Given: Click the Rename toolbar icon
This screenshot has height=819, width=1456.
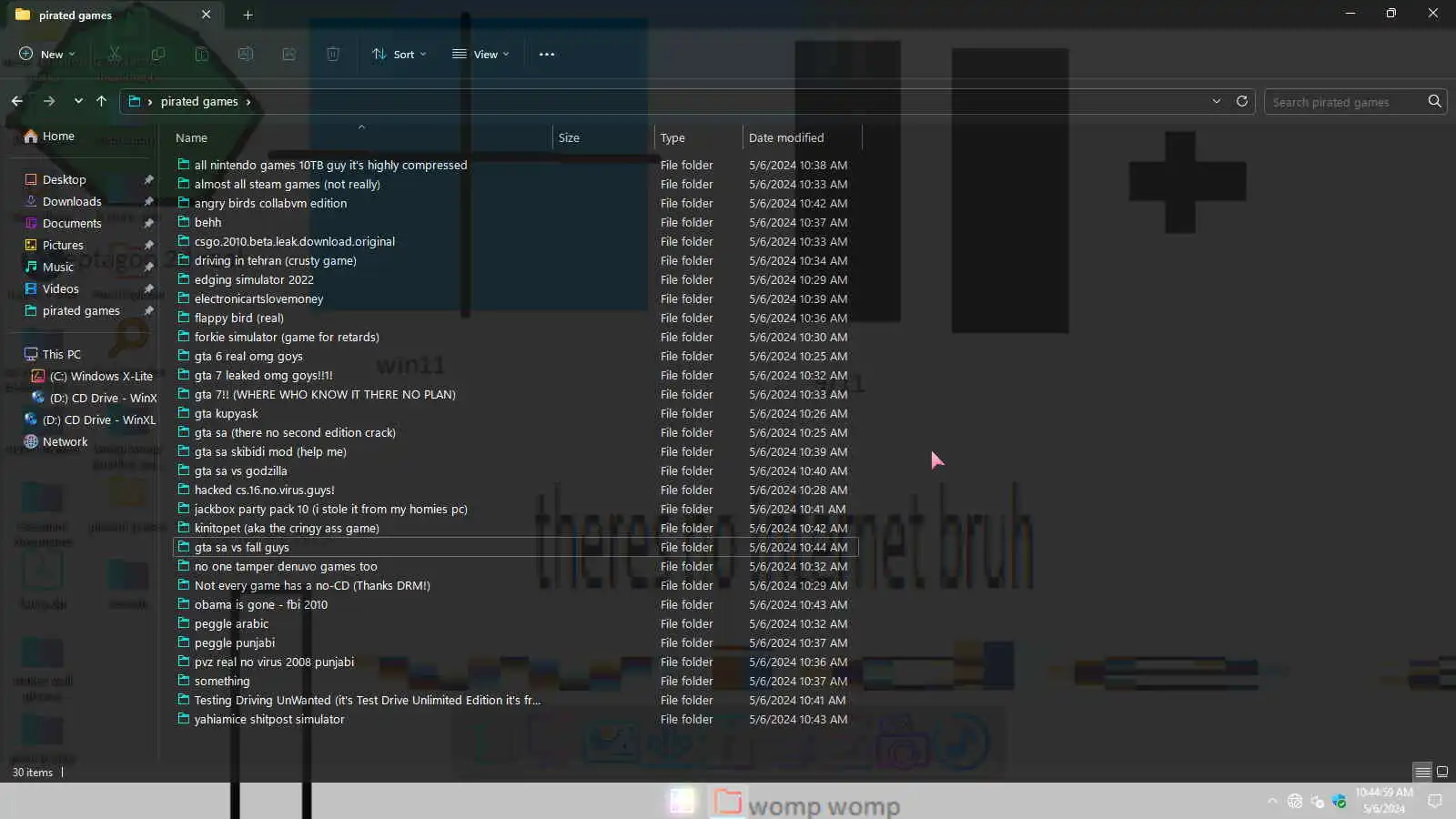Looking at the screenshot, I should [x=246, y=54].
